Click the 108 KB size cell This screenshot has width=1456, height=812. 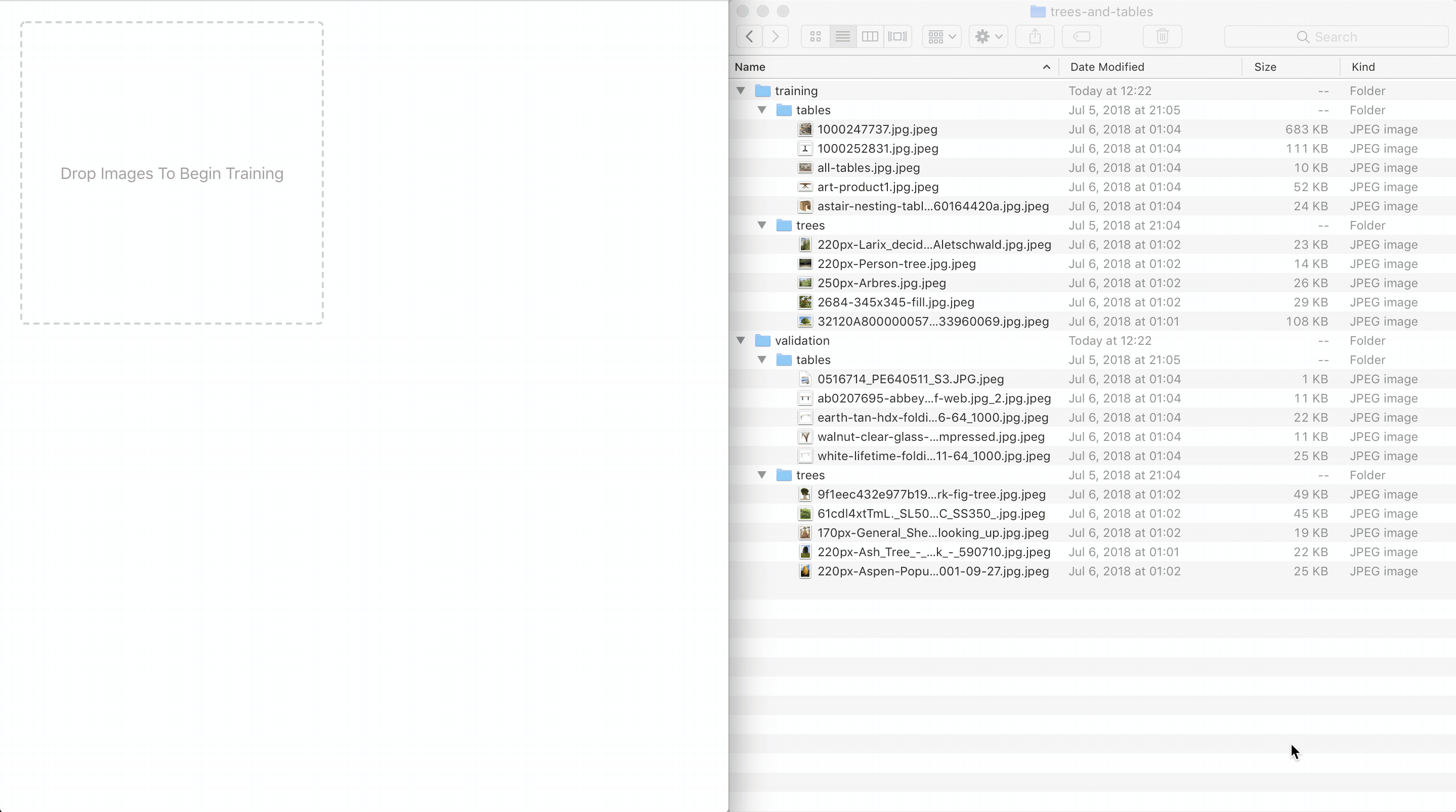pyautogui.click(x=1306, y=322)
